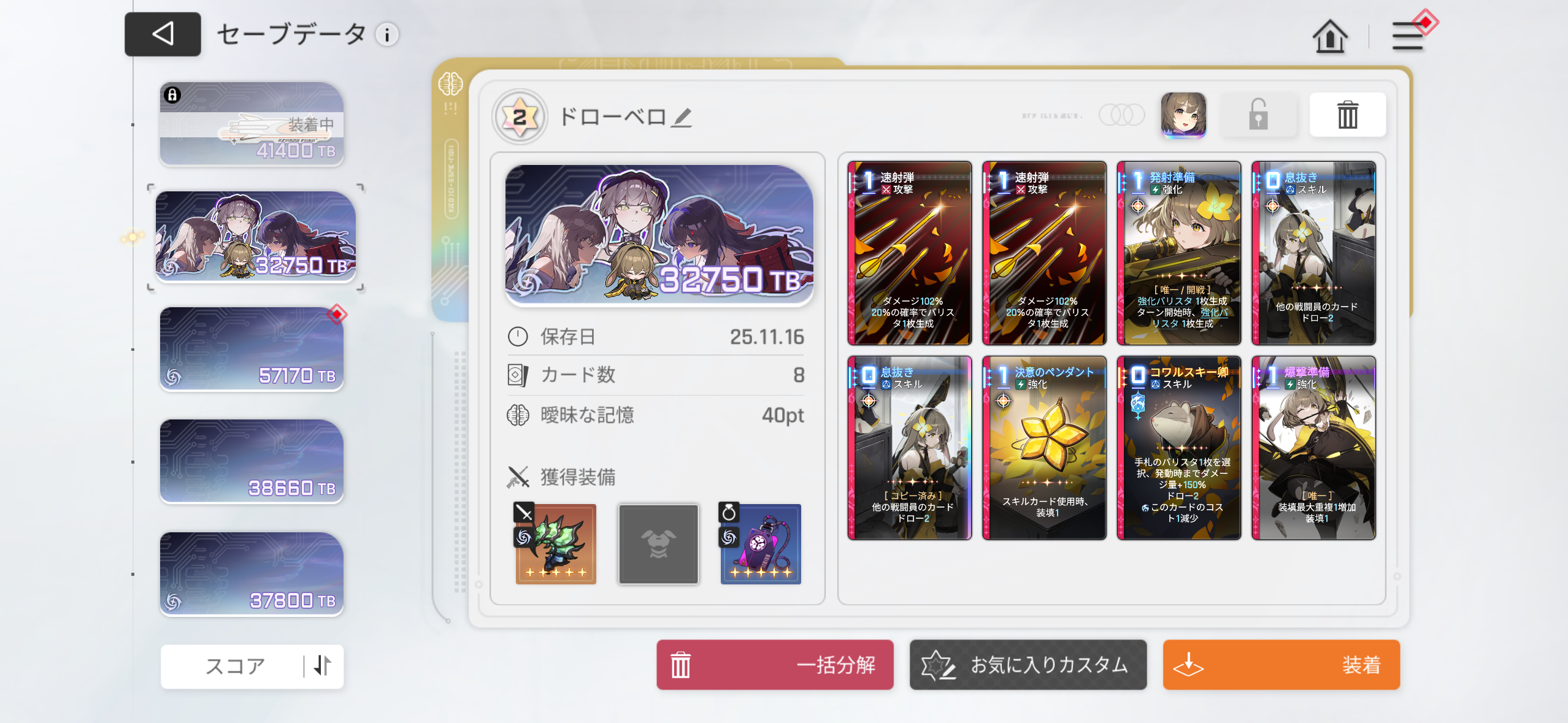
Task: Edit the ドローベロ name pencil icon
Action: coord(682,117)
